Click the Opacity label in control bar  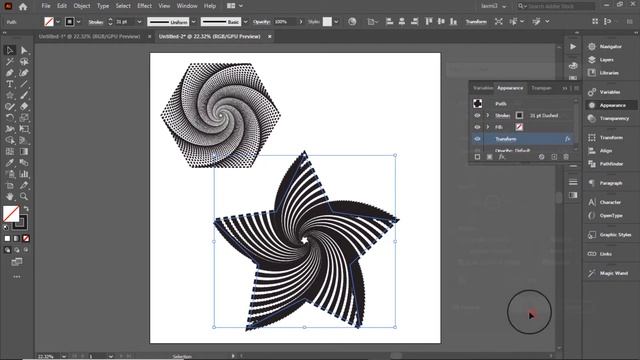(x=261, y=22)
